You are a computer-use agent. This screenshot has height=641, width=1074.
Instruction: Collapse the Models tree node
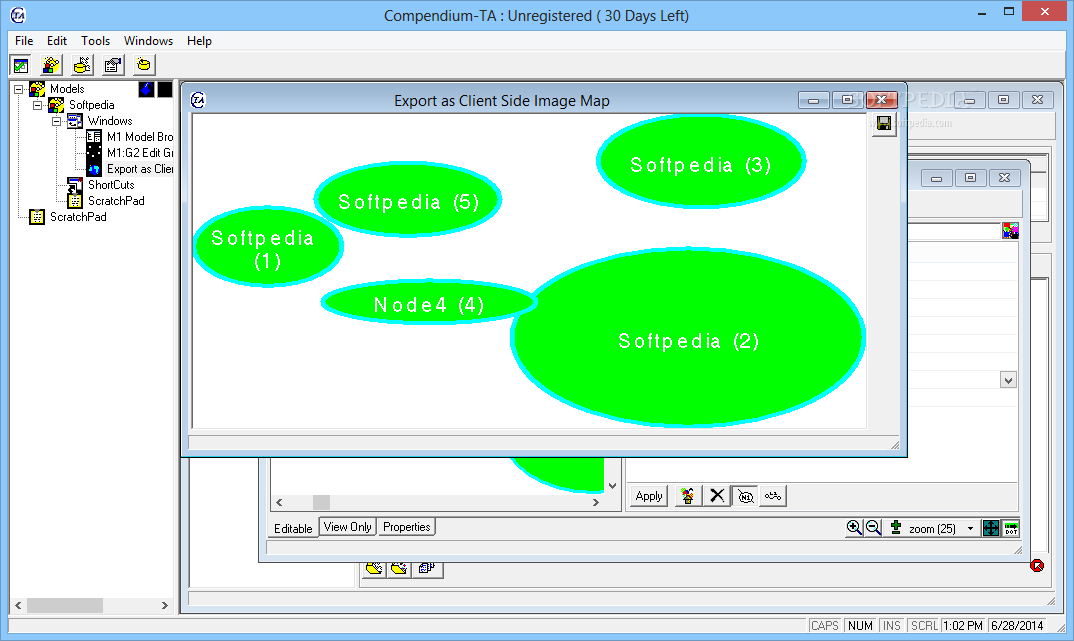pos(18,89)
